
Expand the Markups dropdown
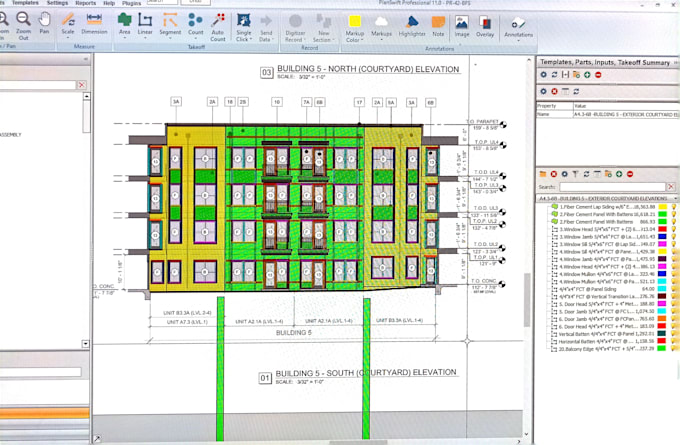pos(381,39)
